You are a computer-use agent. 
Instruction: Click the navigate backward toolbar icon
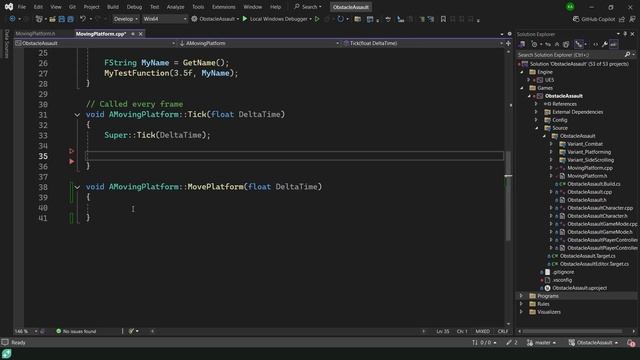(12, 19)
